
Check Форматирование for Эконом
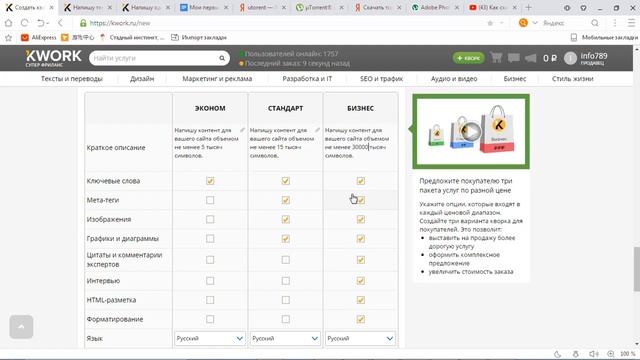tap(210, 319)
